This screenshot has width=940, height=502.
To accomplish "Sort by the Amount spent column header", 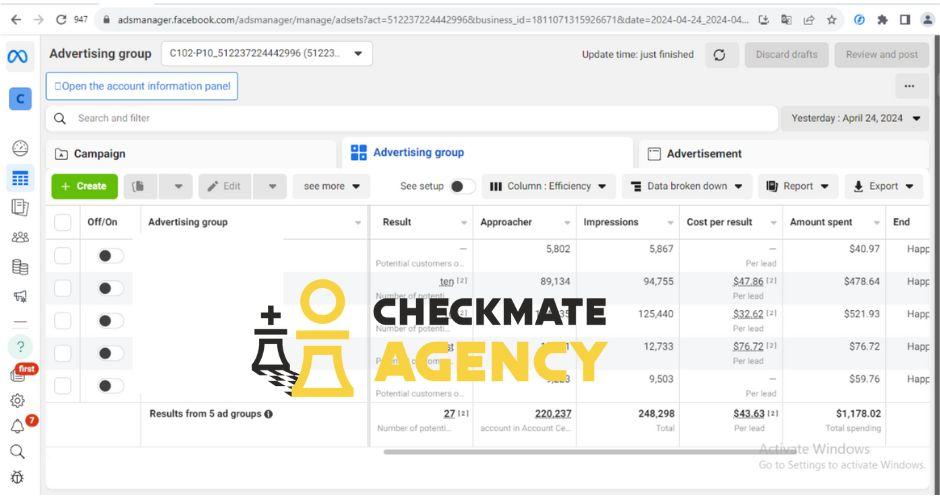I will coord(834,223).
